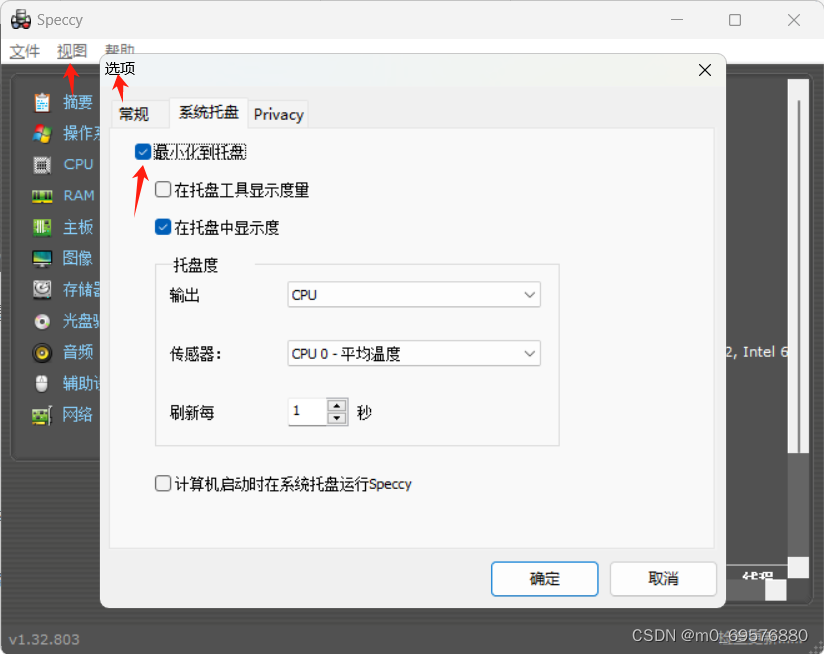Confirm with the 确定 button
The width and height of the screenshot is (824, 654).
[545, 579]
